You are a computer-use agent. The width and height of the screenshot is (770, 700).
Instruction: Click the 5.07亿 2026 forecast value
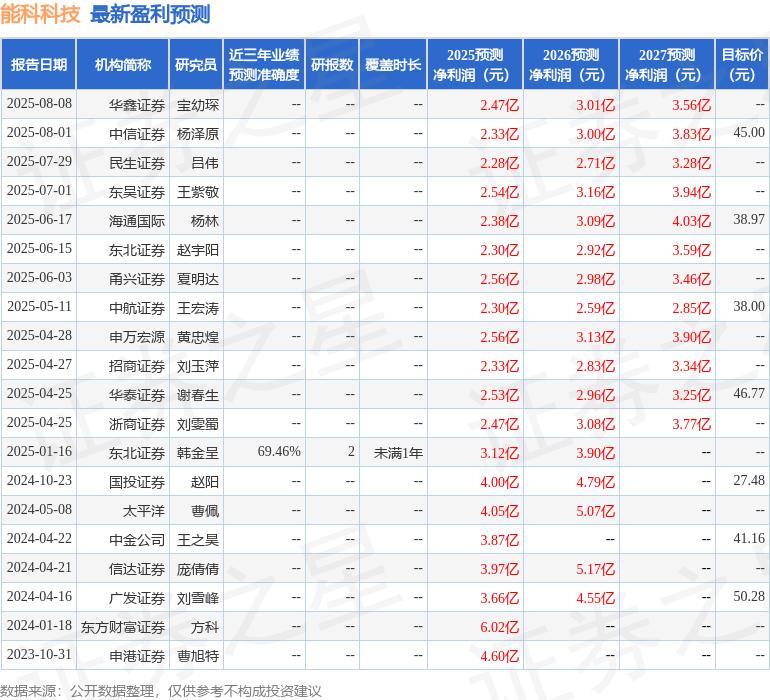click(595, 511)
